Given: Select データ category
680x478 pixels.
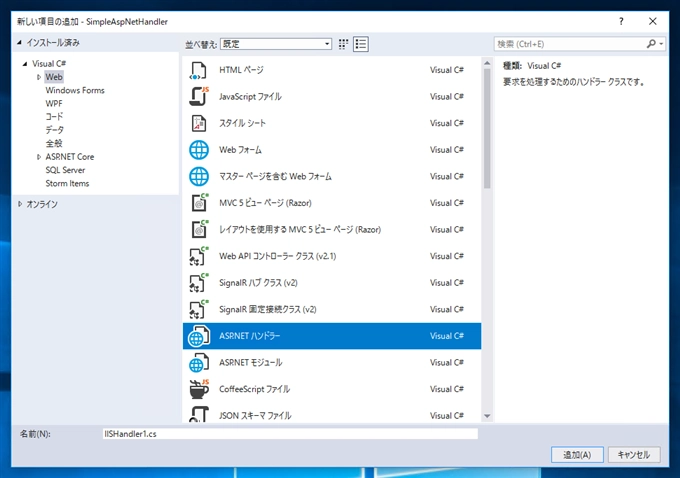Looking at the screenshot, I should pyautogui.click(x=55, y=130).
